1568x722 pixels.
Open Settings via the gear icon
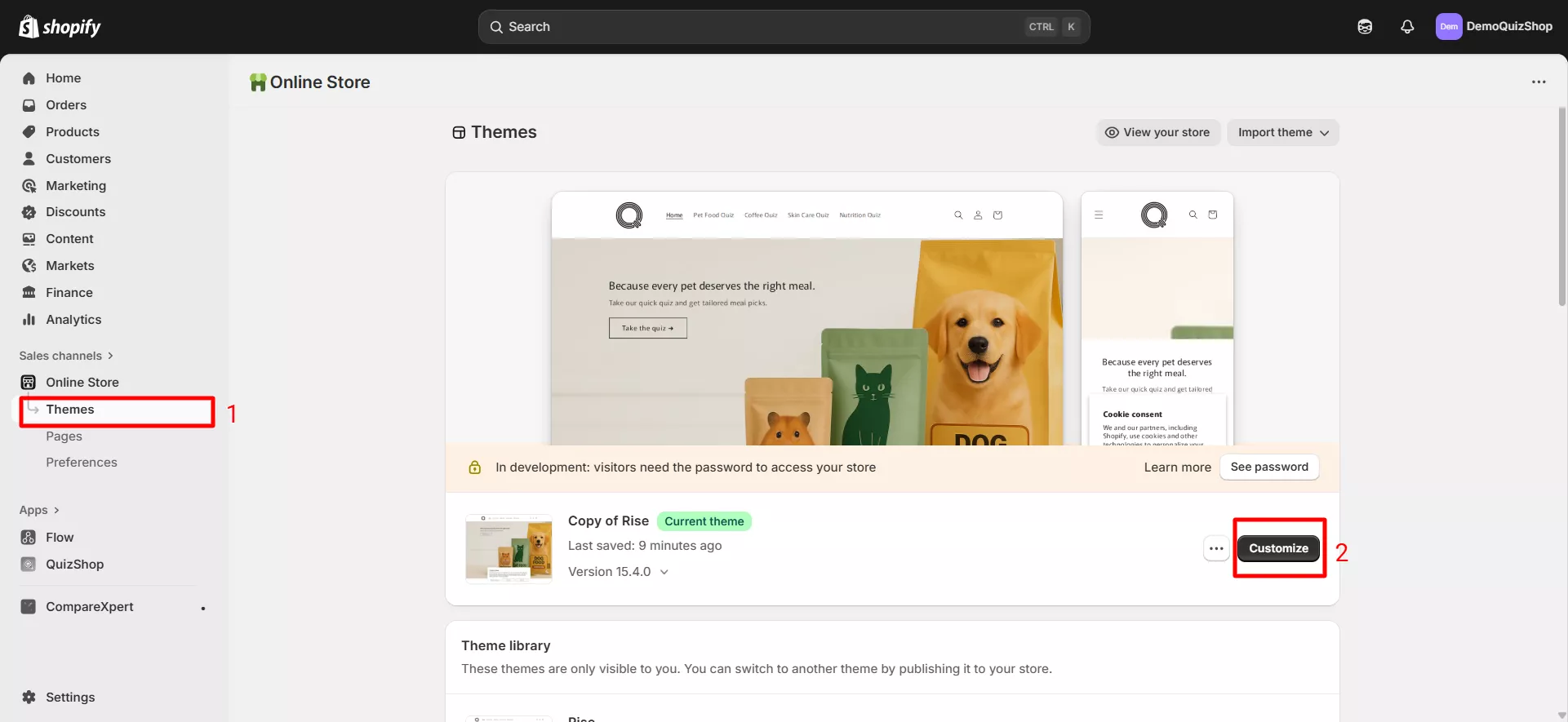coord(29,697)
